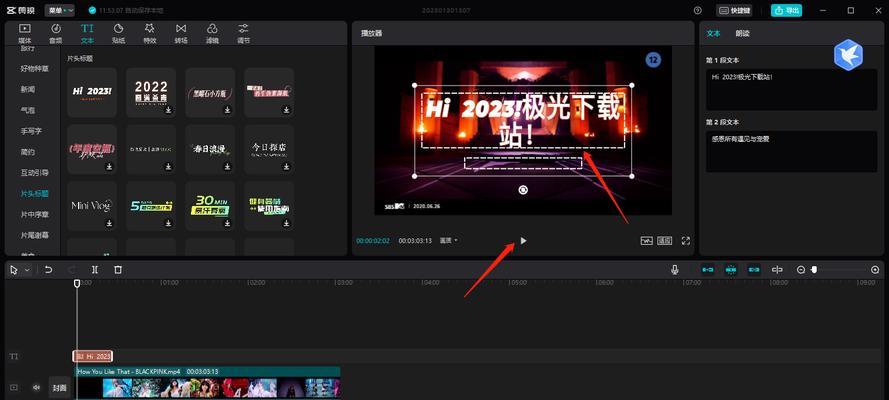Click the rotate handle below text box
This screenshot has width=889, height=400.
tap(523, 190)
